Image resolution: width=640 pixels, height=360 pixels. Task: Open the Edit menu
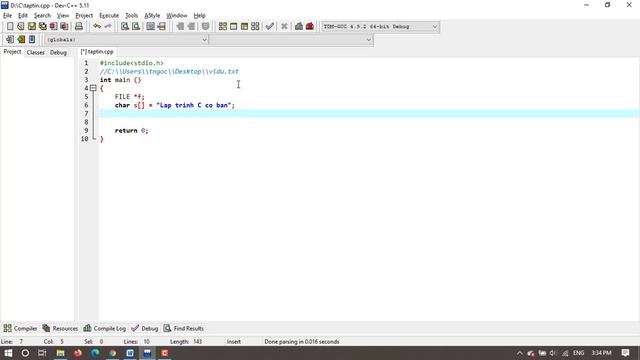pos(22,16)
